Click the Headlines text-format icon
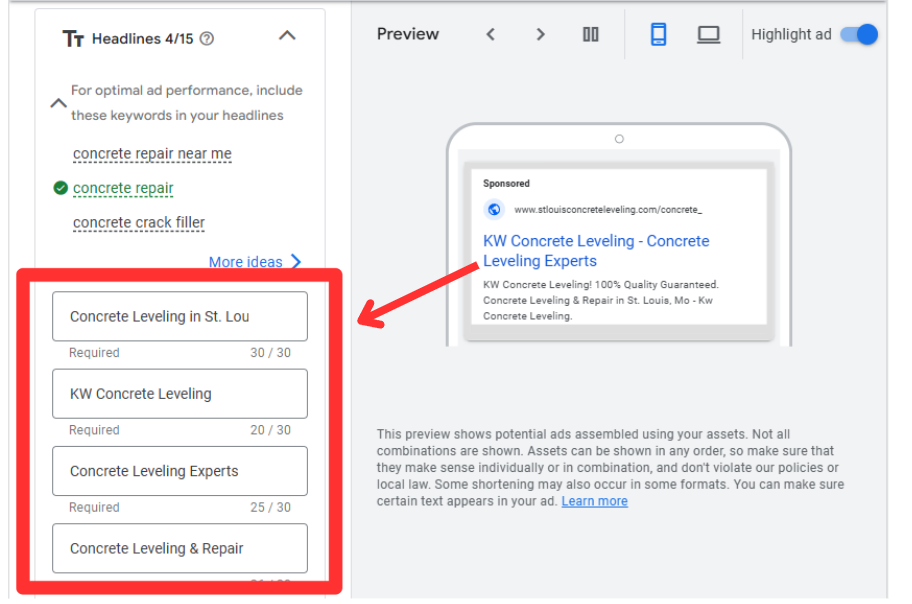This screenshot has height=604, width=912. point(73,39)
